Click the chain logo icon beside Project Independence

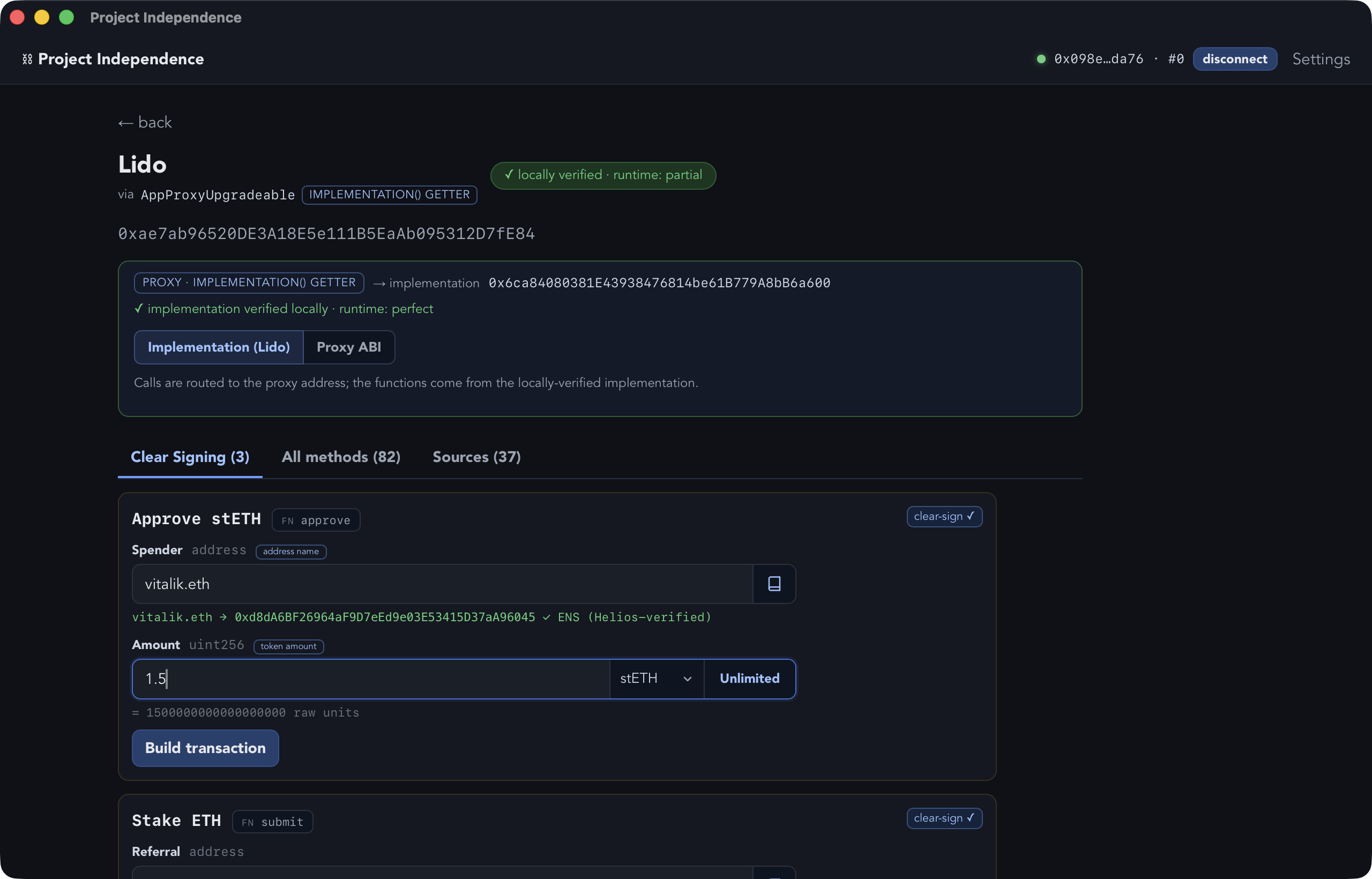click(x=27, y=59)
